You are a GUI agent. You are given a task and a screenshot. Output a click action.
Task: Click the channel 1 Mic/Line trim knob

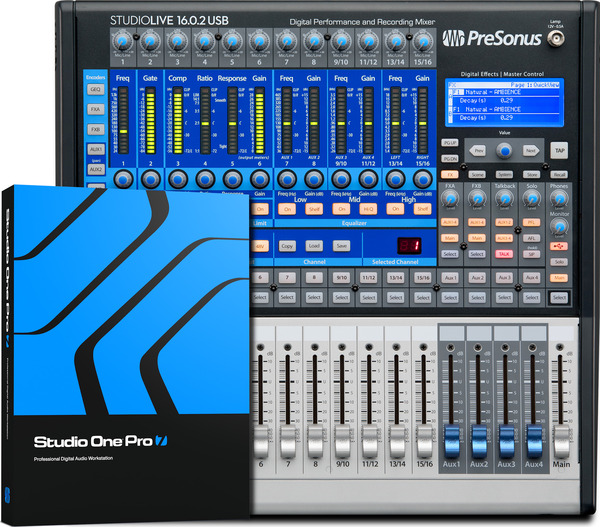(123, 41)
